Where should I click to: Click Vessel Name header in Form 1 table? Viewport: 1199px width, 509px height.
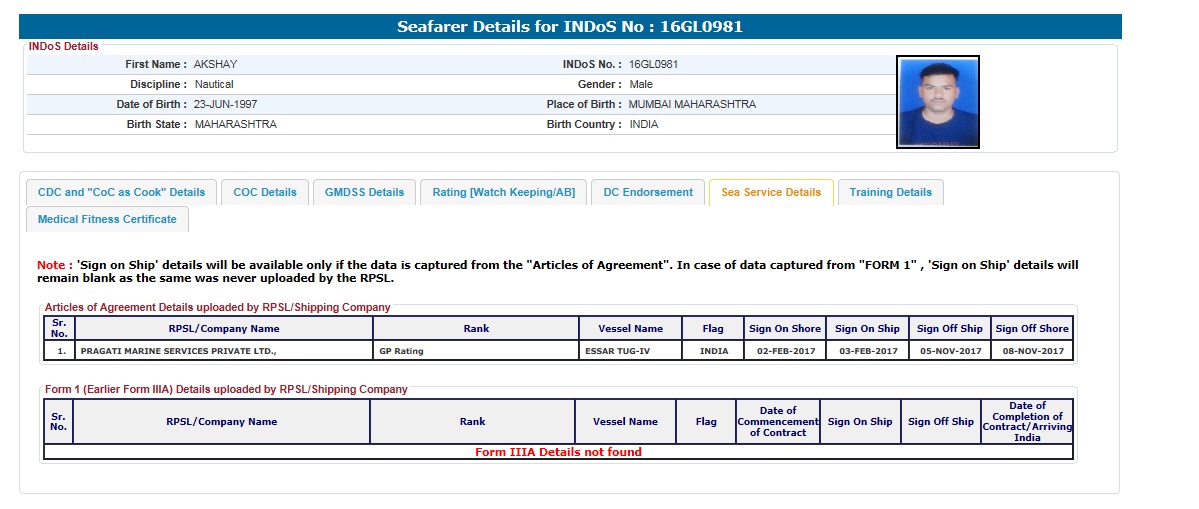pos(625,422)
